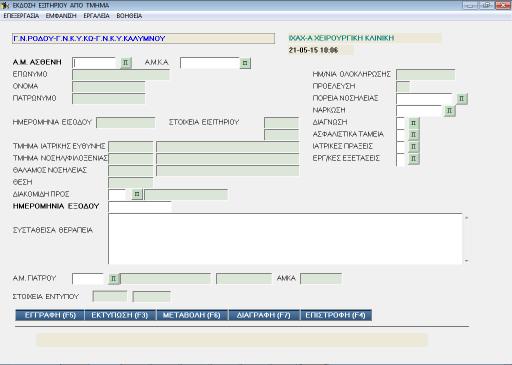This screenshot has height=365, width=512.
Task: Open Α.Μ. ΙΑΤΡΟΥ lookup button
Action: pyautogui.click(x=113, y=278)
